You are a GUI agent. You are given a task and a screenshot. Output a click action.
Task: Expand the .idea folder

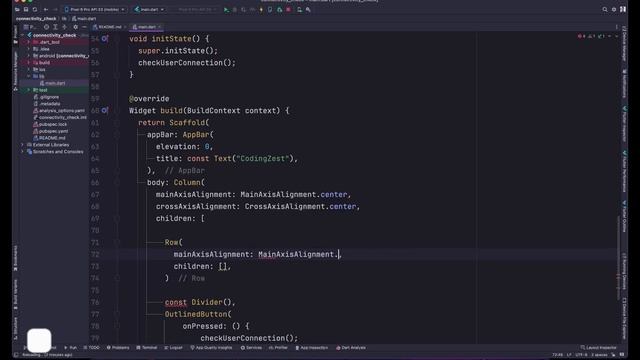[x=29, y=49]
